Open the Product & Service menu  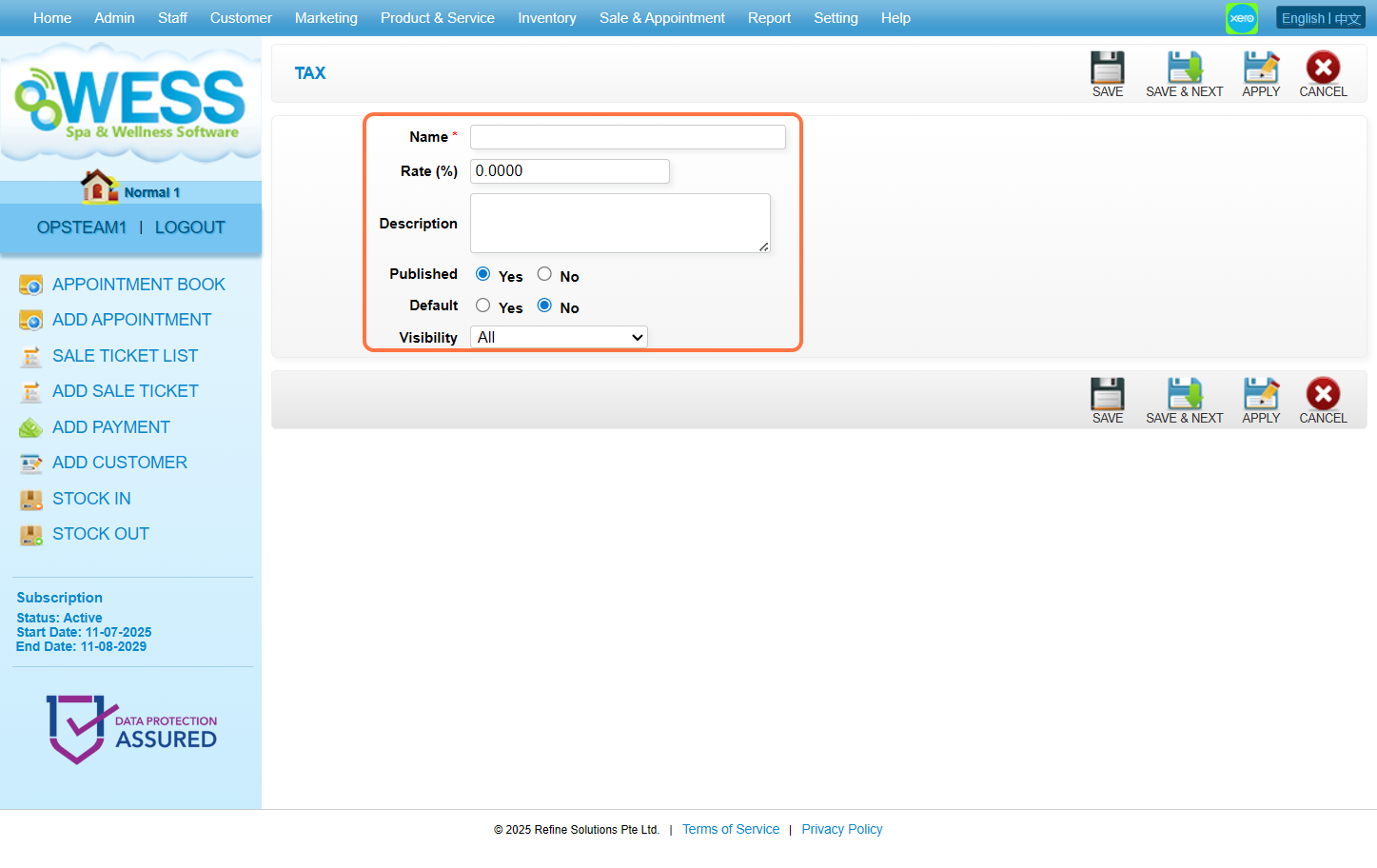point(437,18)
